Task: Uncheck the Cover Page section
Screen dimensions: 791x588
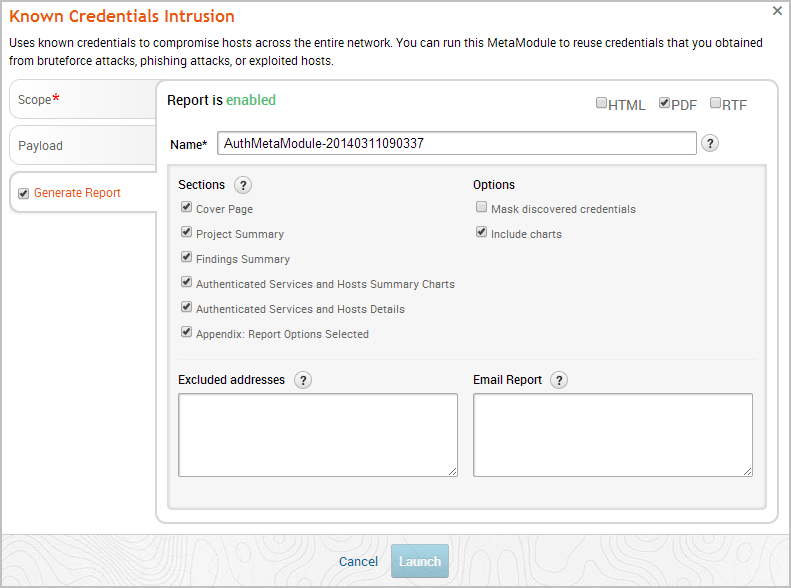Action: (187, 208)
